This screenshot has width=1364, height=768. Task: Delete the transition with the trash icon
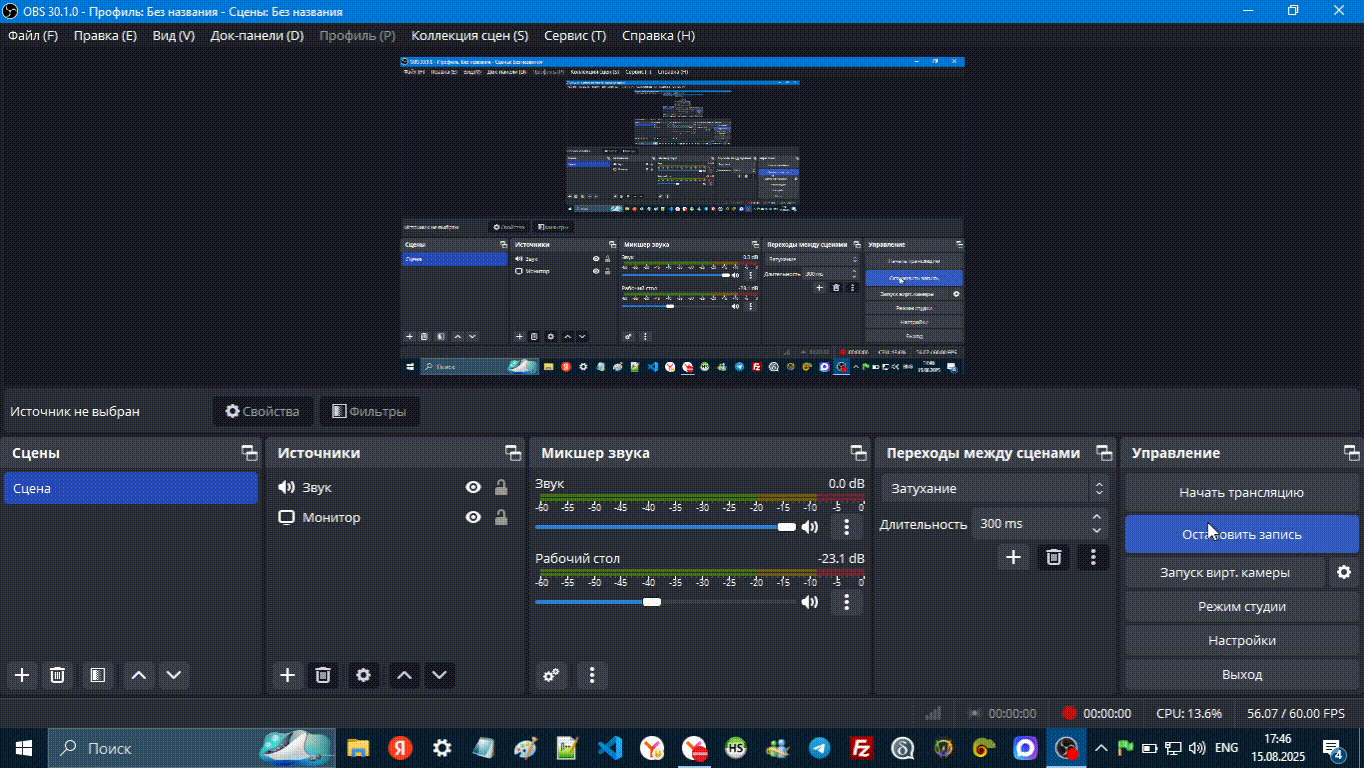pyautogui.click(x=1053, y=557)
